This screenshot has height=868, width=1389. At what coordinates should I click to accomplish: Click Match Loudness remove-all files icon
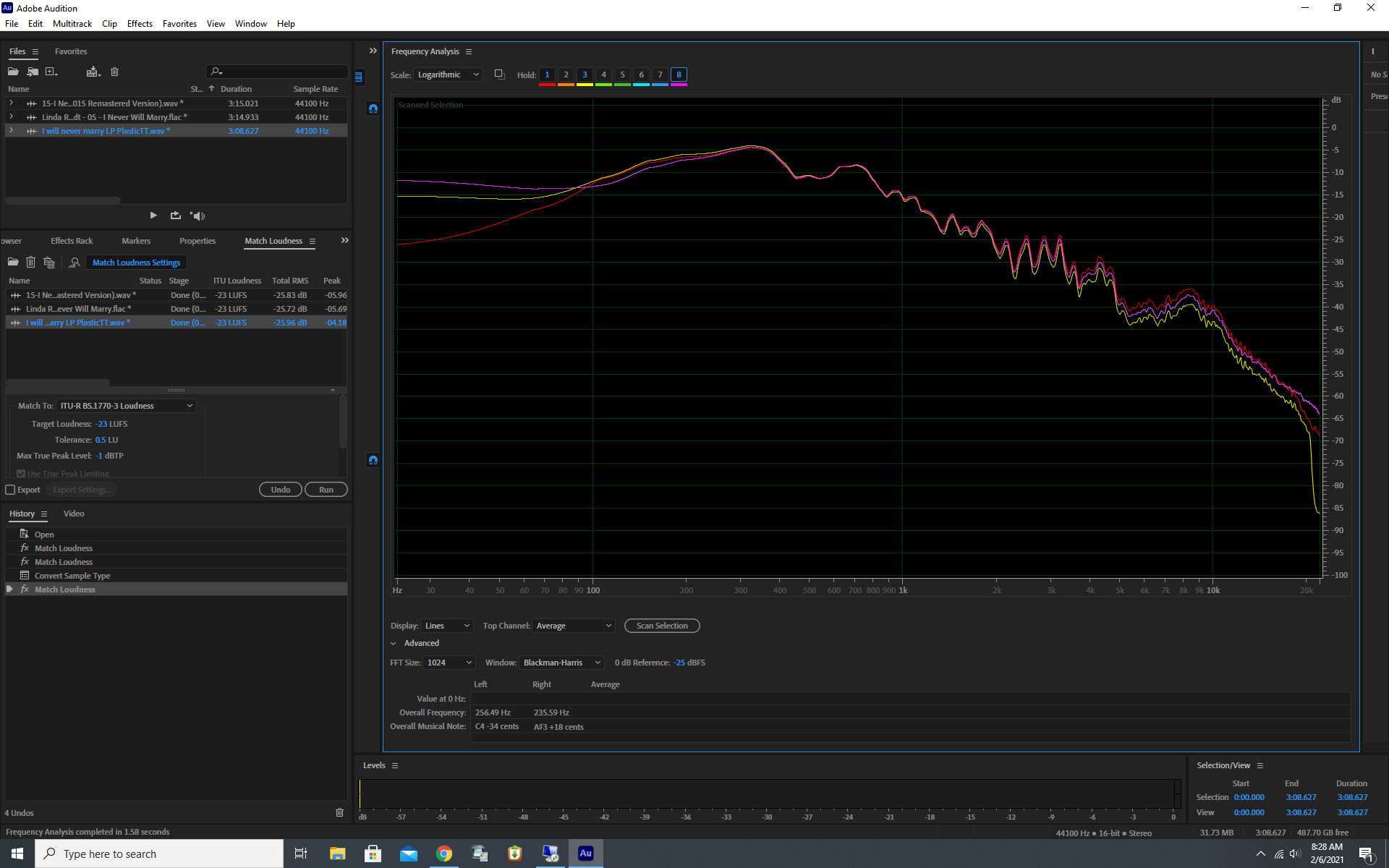click(x=49, y=262)
